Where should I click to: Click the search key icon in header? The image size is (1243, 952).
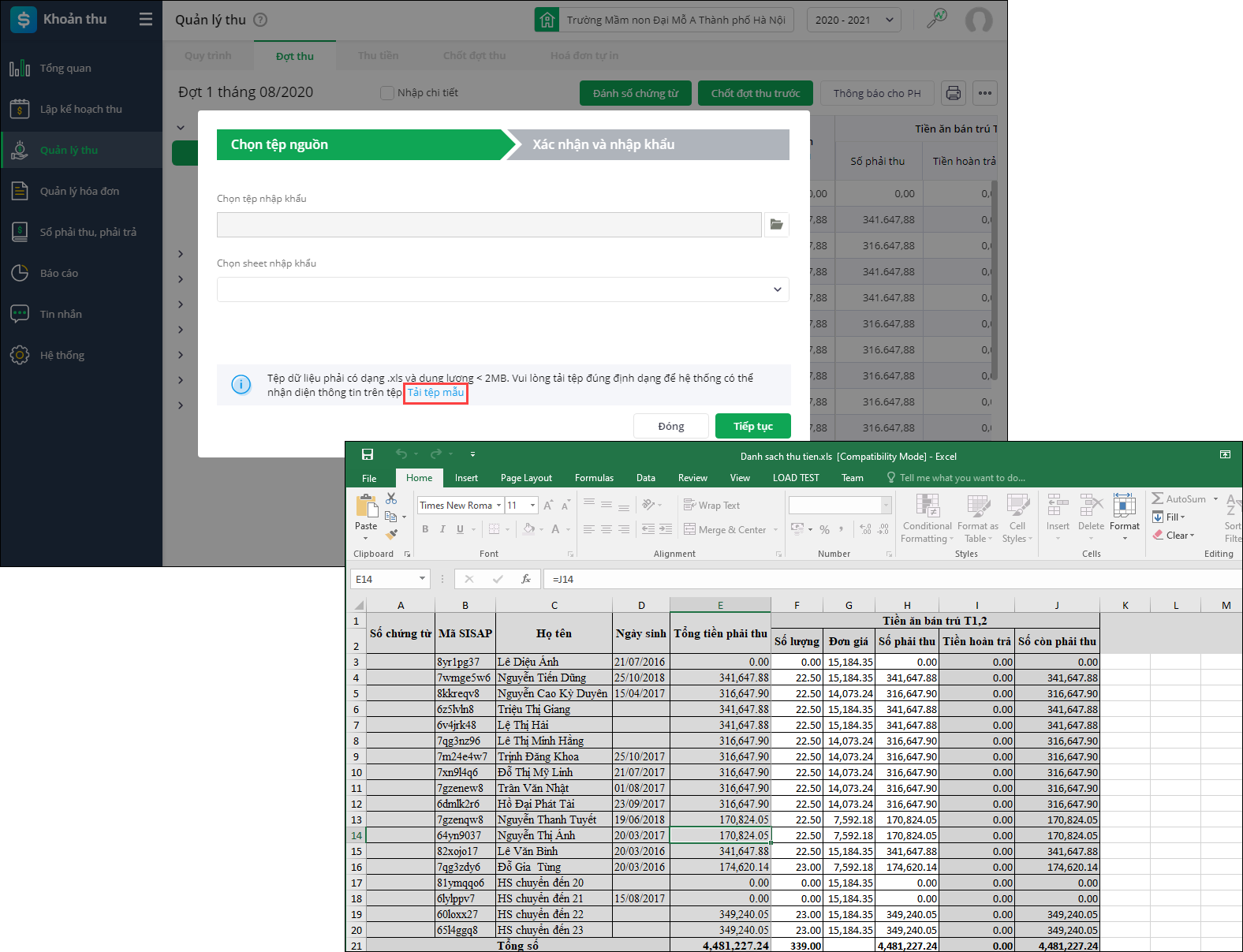[x=937, y=19]
